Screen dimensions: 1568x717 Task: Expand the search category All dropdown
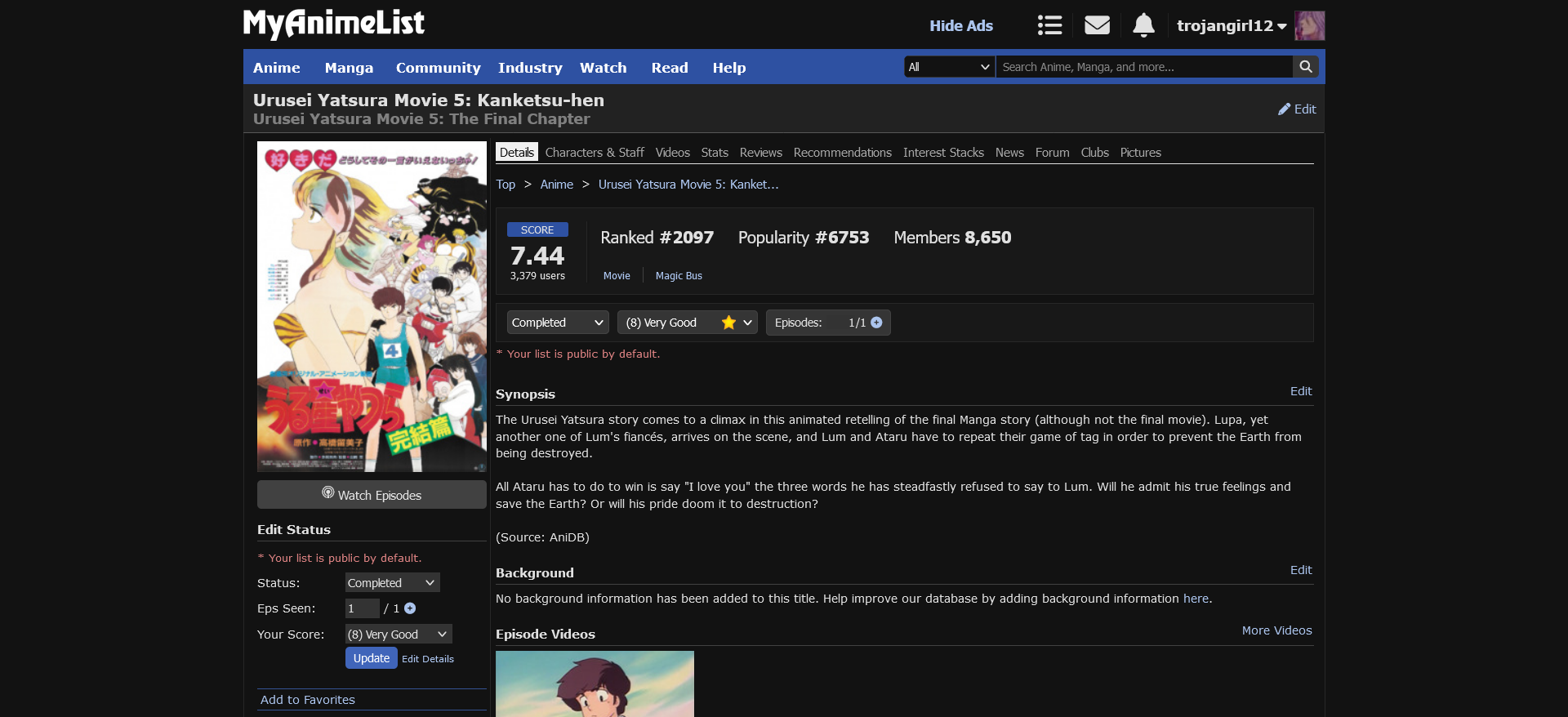coord(949,67)
